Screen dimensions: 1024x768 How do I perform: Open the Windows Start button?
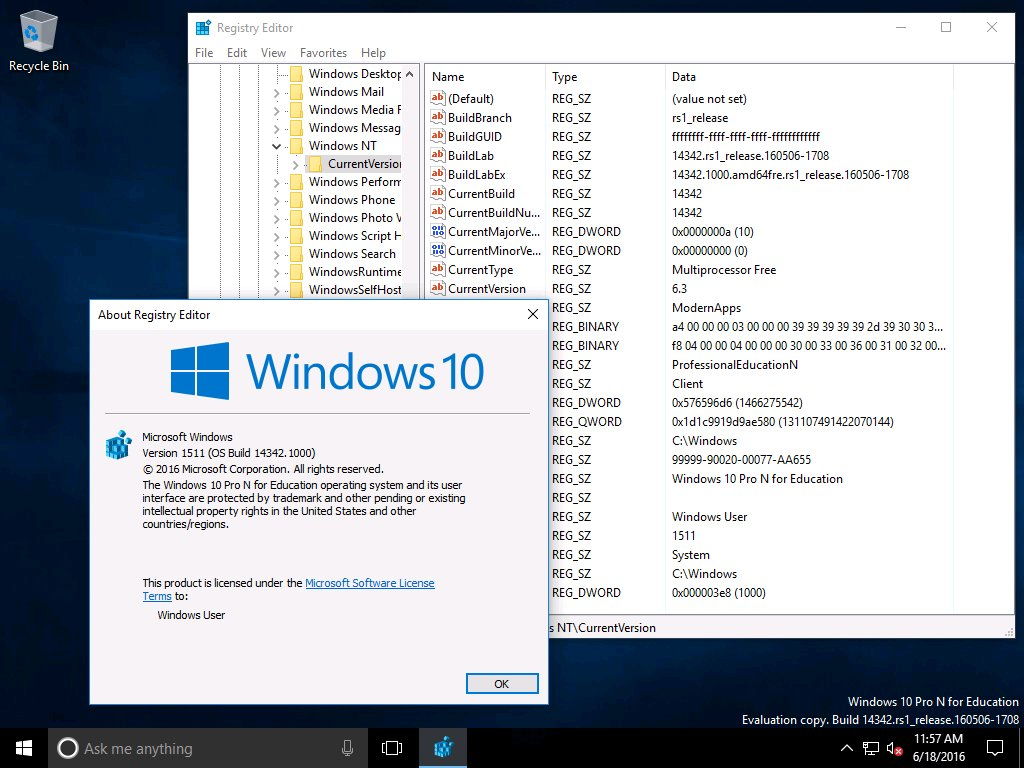23,747
